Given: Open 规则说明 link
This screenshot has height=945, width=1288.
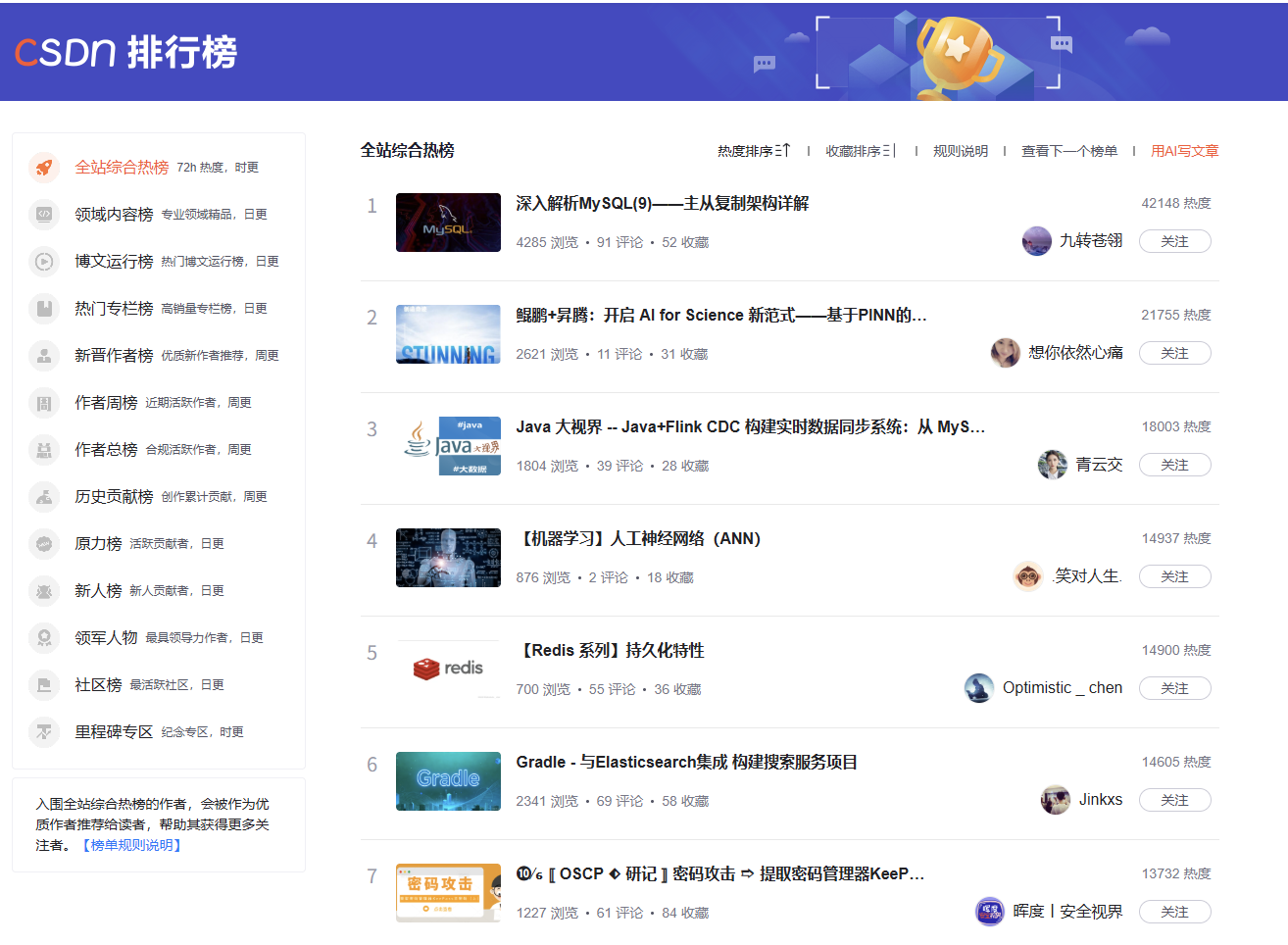Looking at the screenshot, I should point(961,151).
